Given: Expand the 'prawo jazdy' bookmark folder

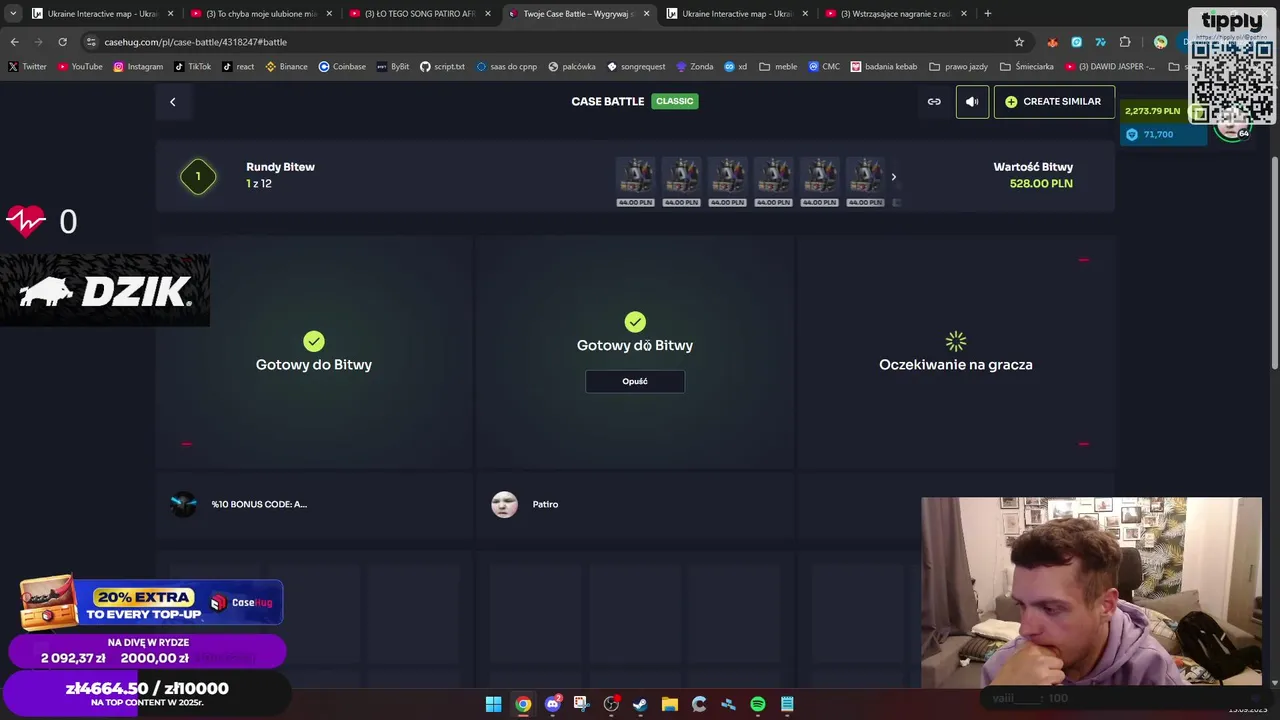Looking at the screenshot, I should [x=958, y=67].
